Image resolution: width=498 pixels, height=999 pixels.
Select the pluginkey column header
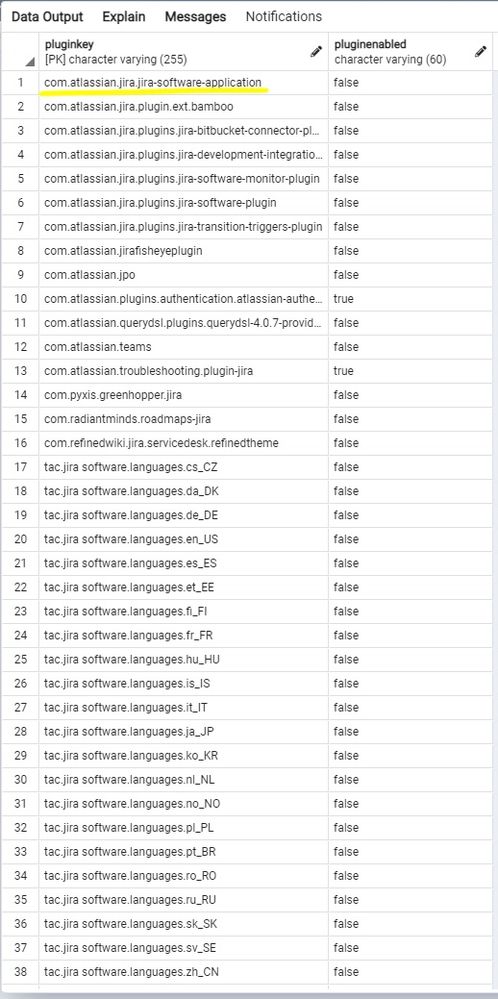[183, 52]
